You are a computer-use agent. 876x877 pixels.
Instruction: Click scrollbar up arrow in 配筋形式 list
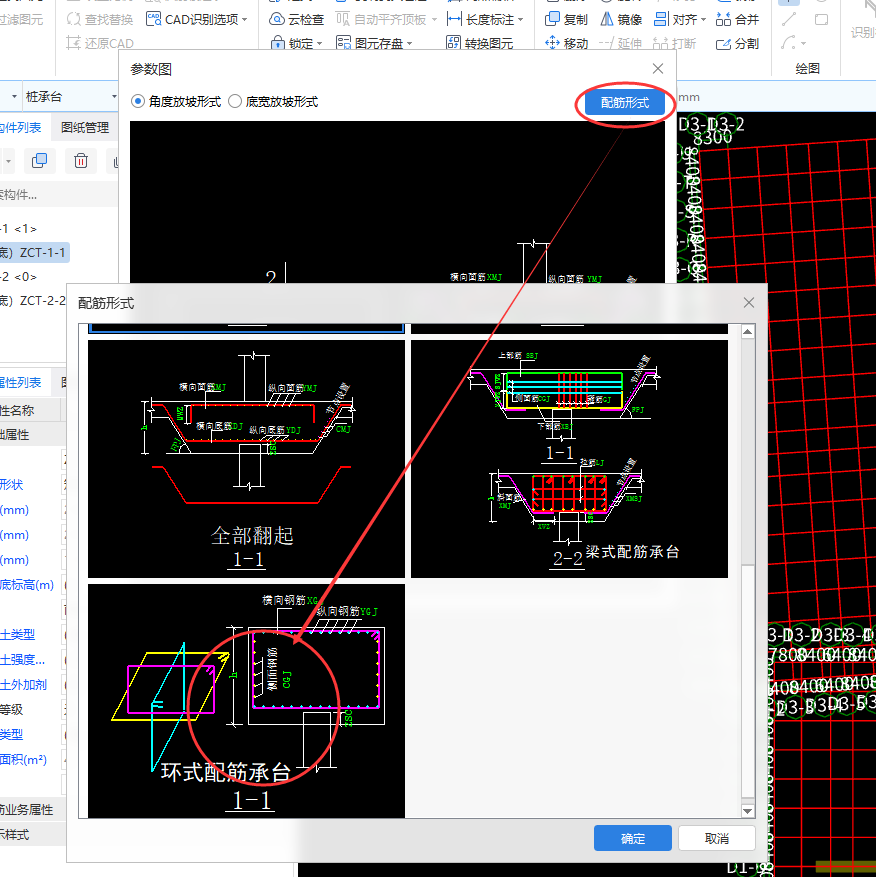tap(747, 332)
